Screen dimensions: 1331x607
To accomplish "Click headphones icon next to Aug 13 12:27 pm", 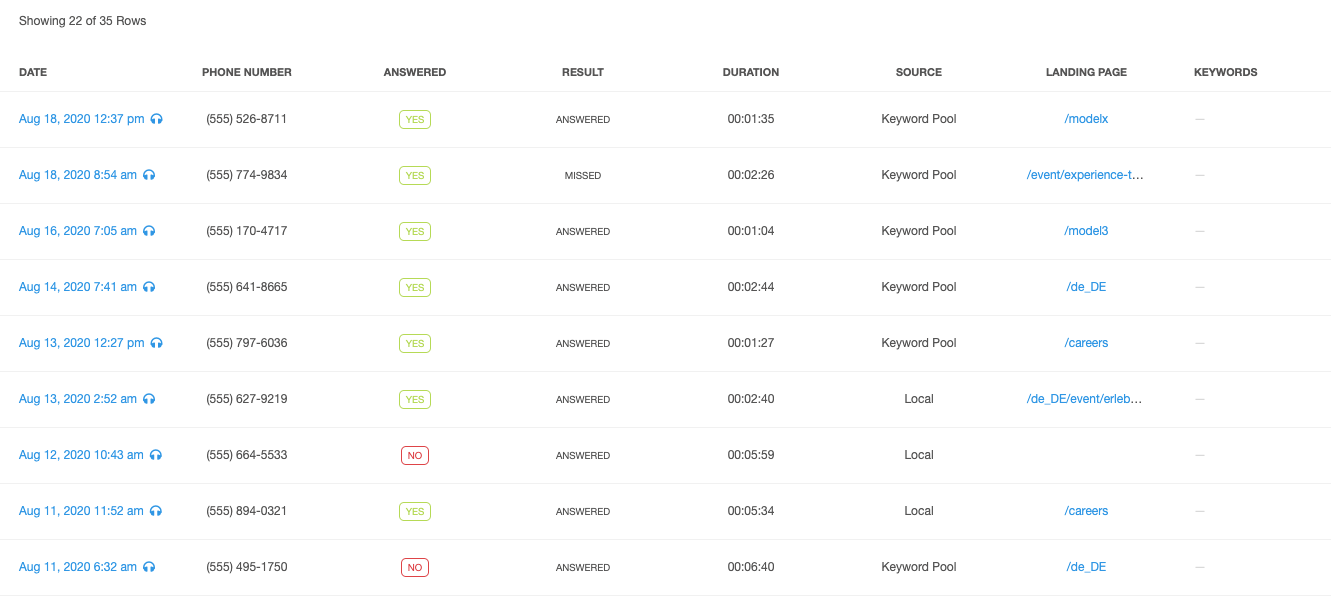I will pyautogui.click(x=157, y=343).
